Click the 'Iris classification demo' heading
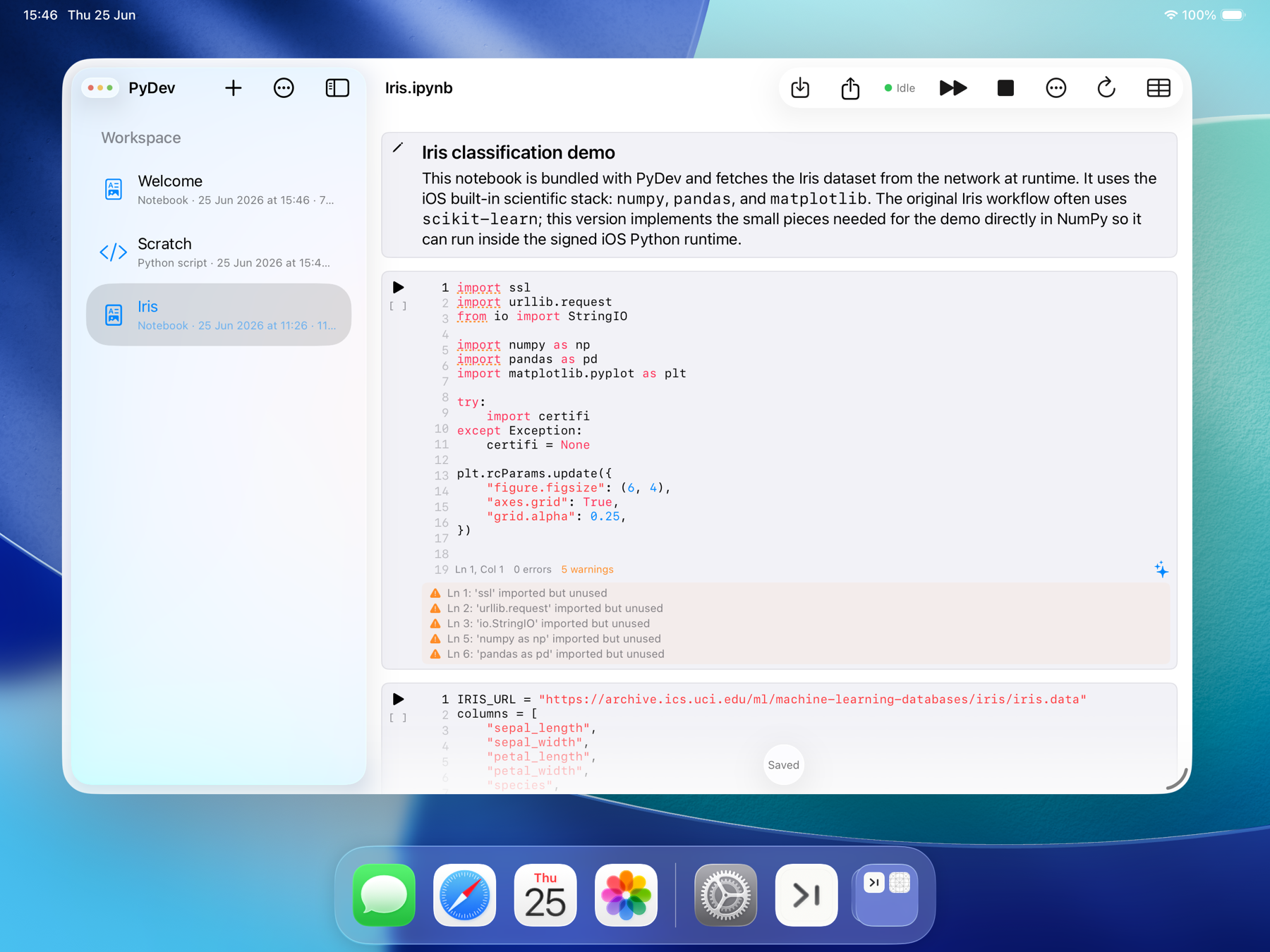 (519, 152)
